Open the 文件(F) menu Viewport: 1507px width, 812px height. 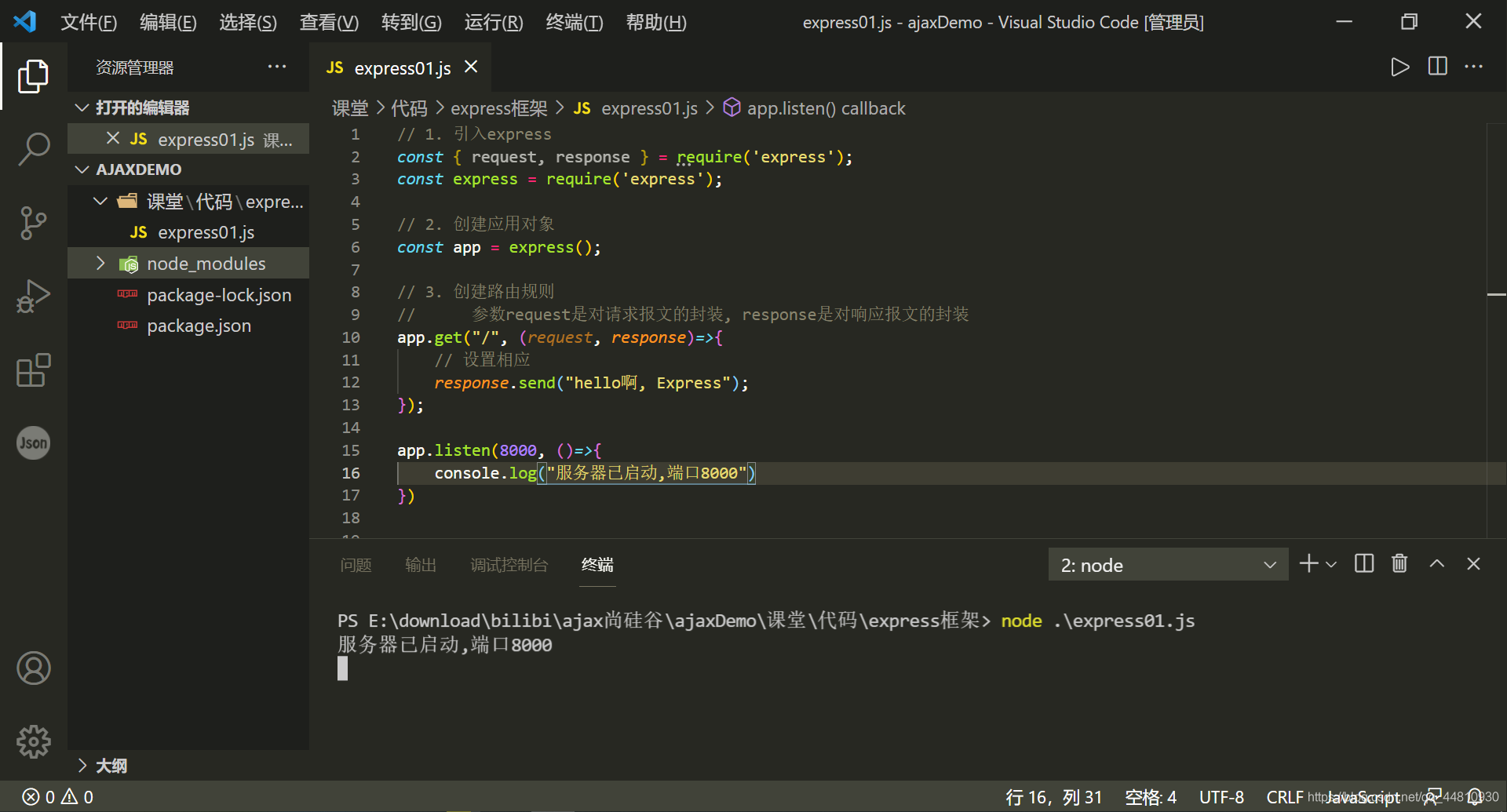pos(89,22)
